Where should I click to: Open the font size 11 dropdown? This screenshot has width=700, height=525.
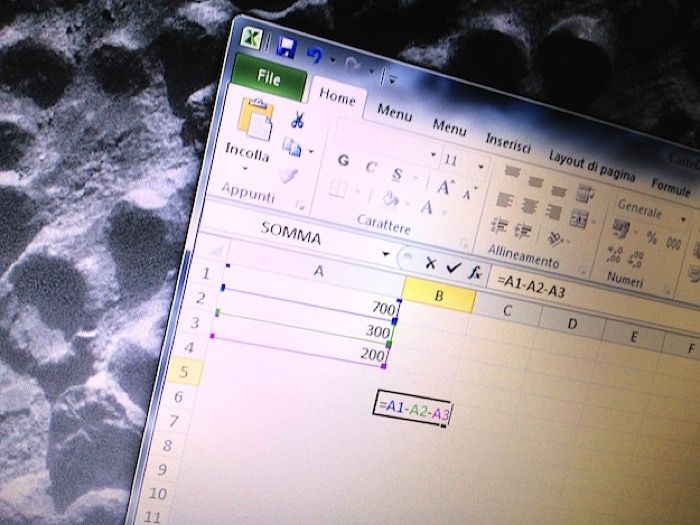pyautogui.click(x=480, y=167)
